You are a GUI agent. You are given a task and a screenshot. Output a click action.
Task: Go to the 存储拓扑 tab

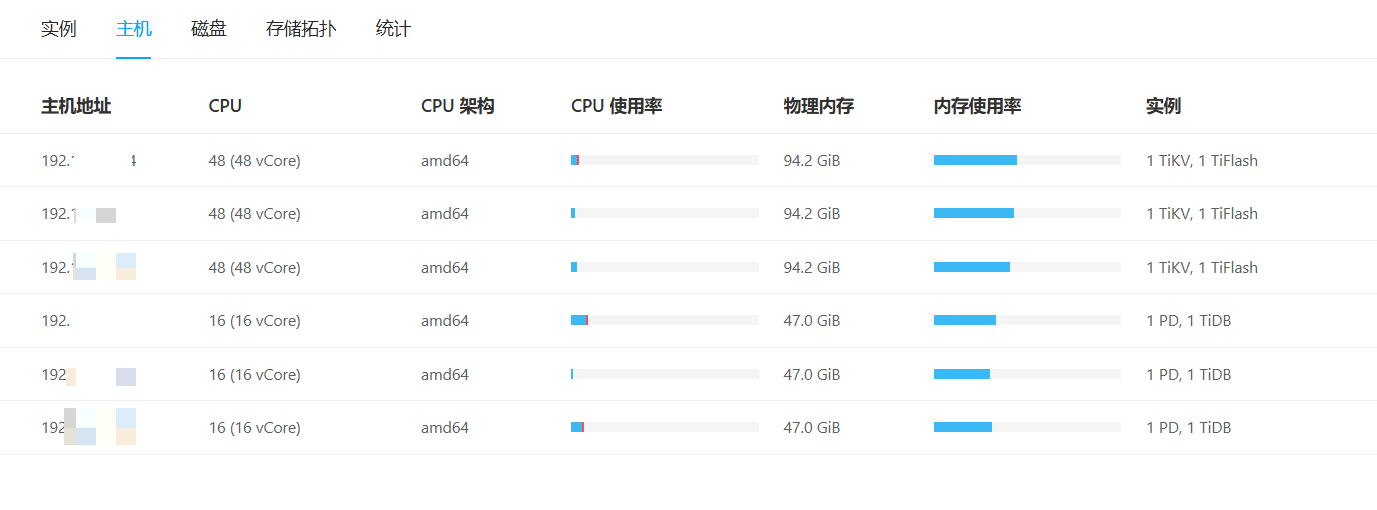(301, 29)
